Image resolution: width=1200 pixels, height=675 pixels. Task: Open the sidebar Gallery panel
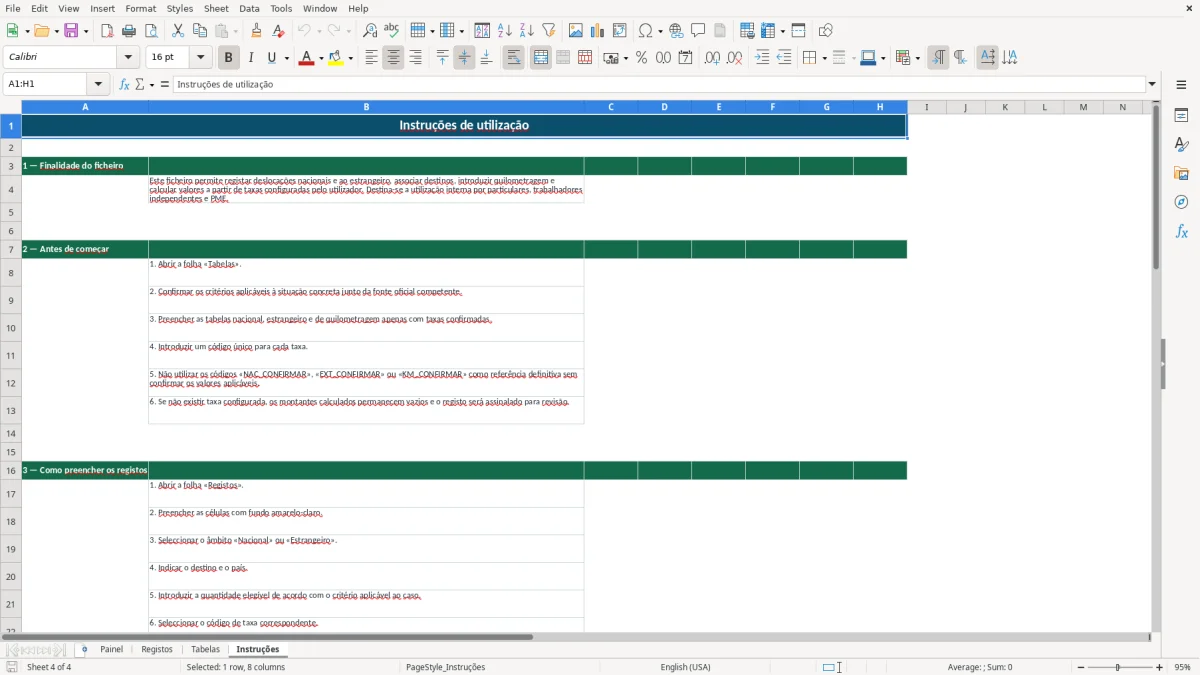click(1181, 174)
